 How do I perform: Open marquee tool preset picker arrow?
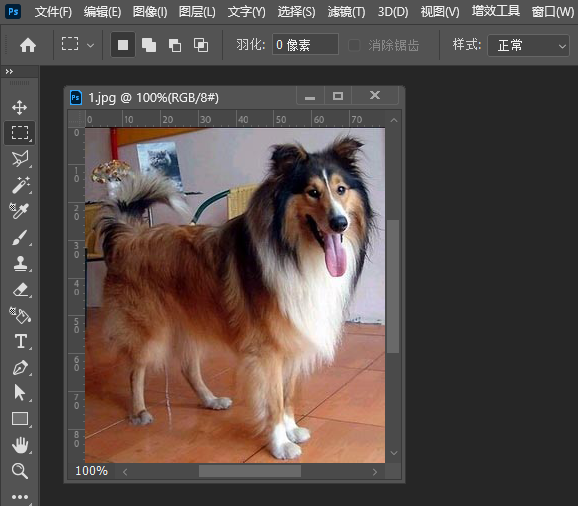pyautogui.click(x=90, y=46)
